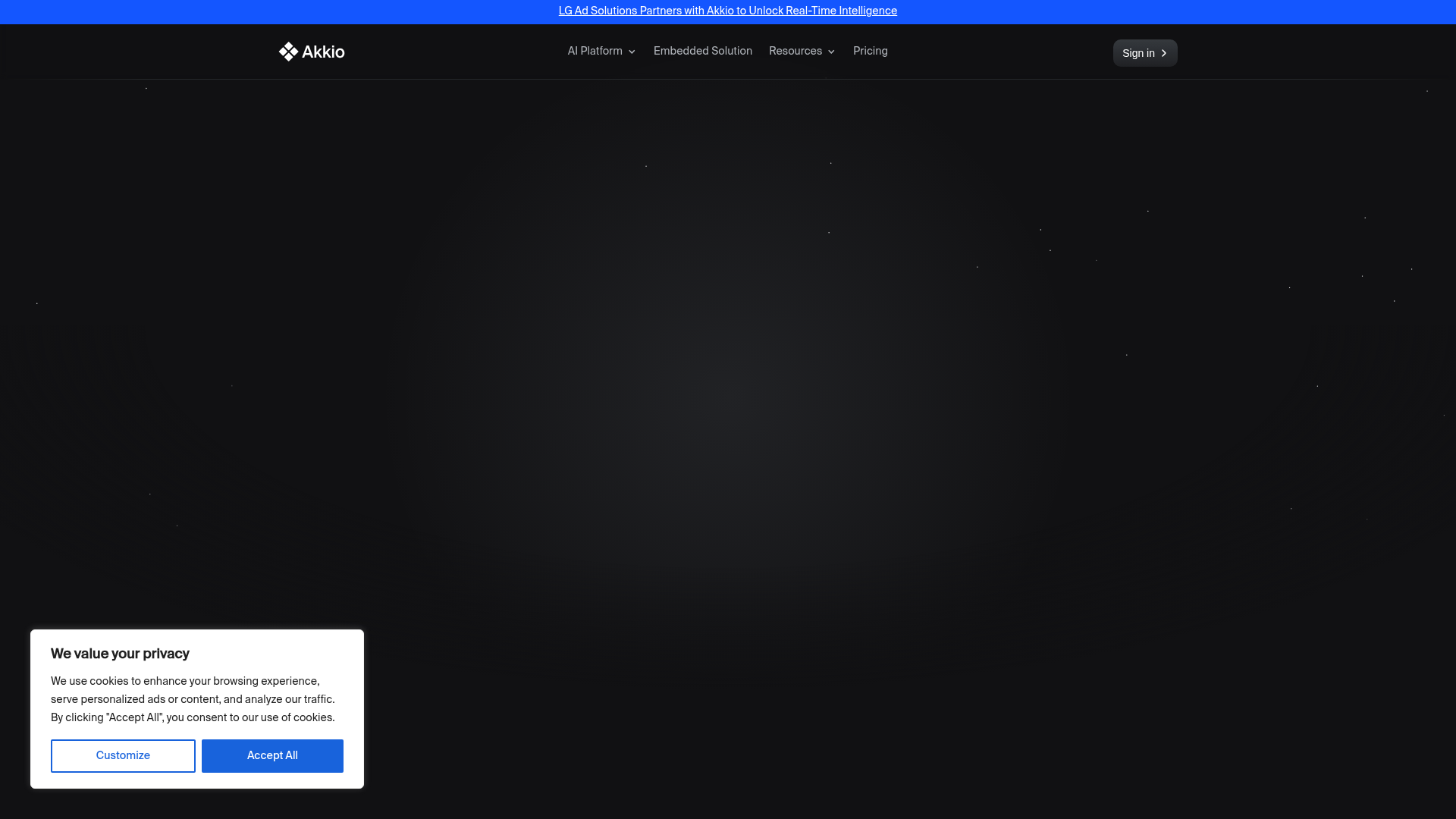1456x819 pixels.
Task: Click the Akkio brand mark top left
Action: [x=289, y=51]
